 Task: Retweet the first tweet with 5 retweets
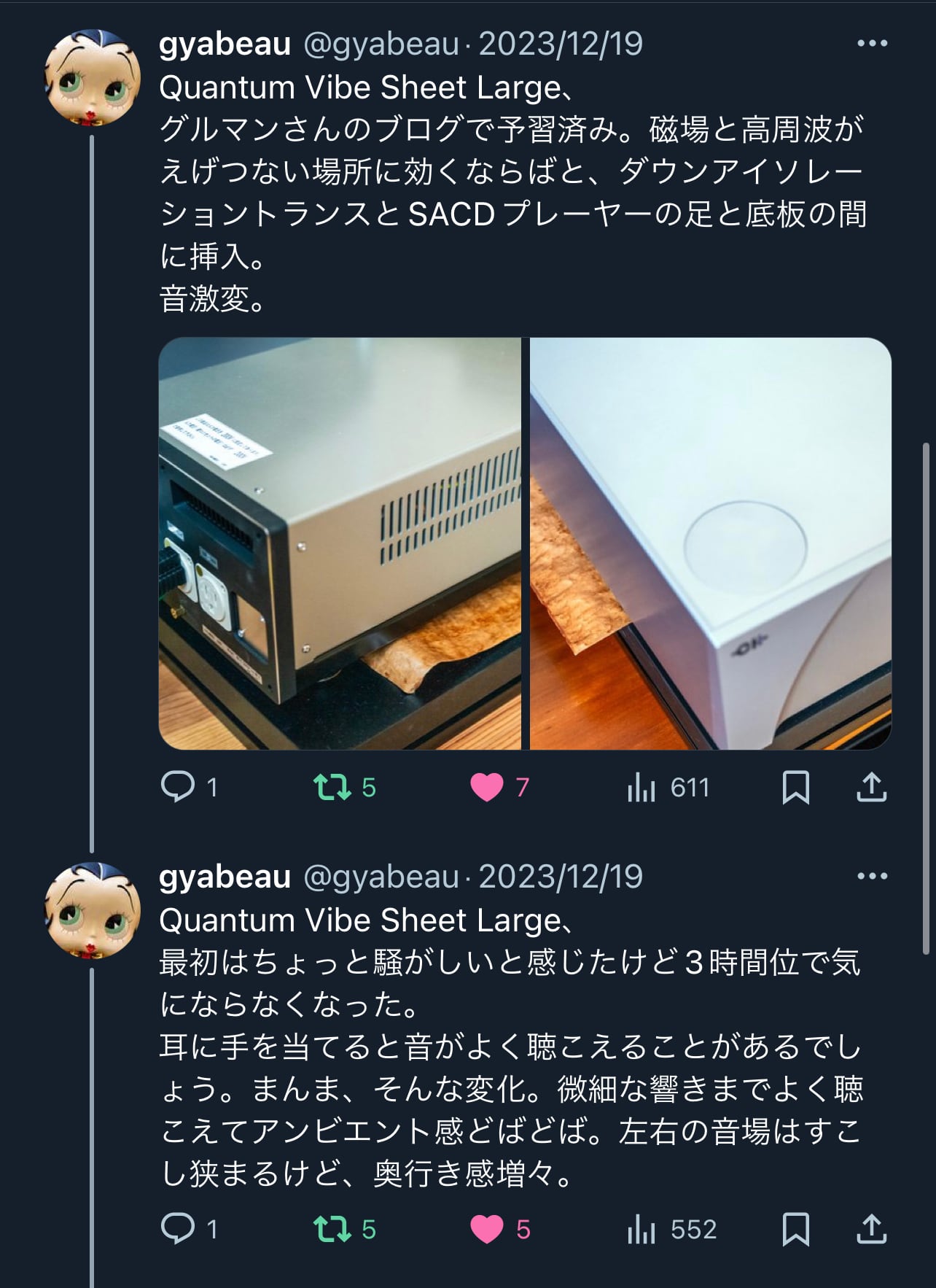332,787
